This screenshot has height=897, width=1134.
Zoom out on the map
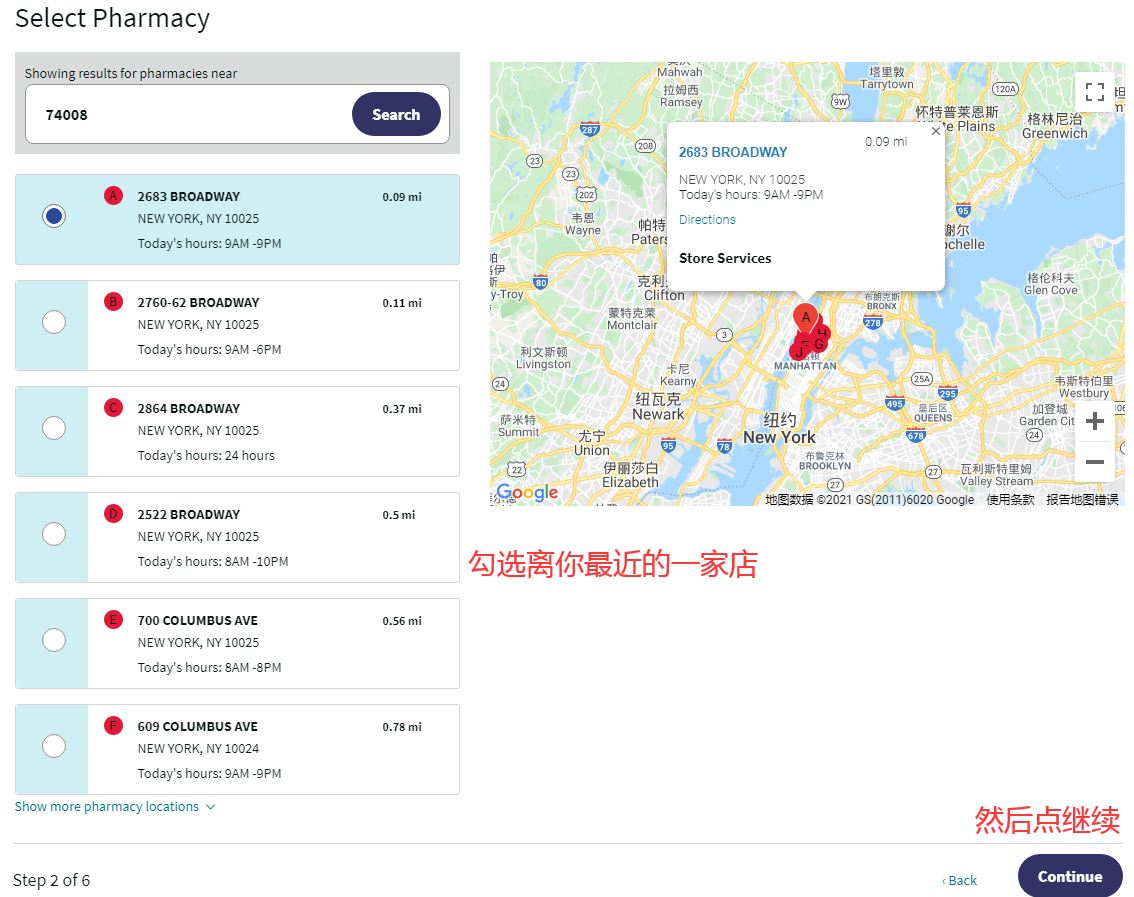pyautogui.click(x=1094, y=462)
